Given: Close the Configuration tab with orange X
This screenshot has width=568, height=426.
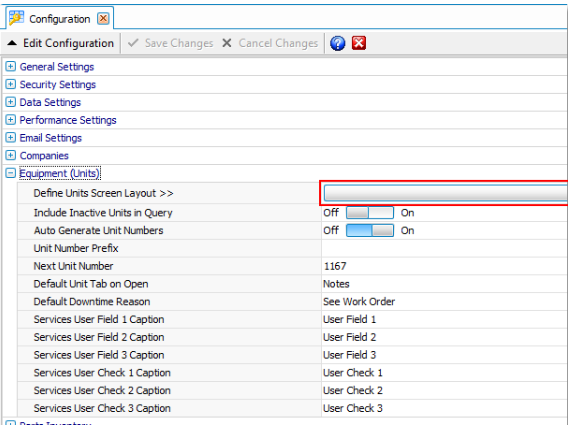Looking at the screenshot, I should 103,18.
